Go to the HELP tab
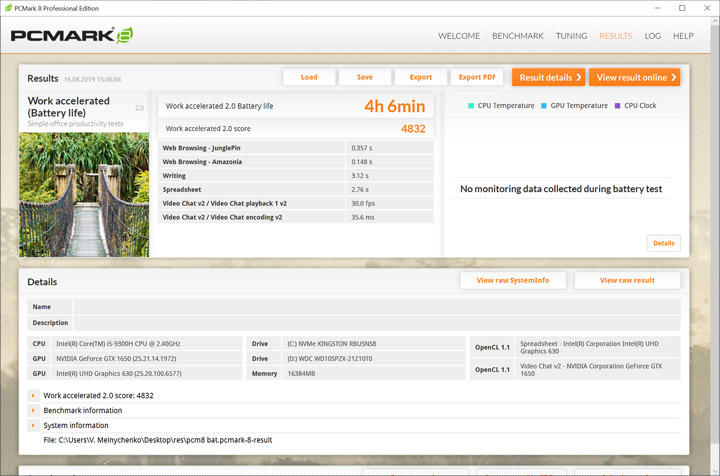Image resolution: width=720 pixels, height=476 pixels. pyautogui.click(x=683, y=36)
